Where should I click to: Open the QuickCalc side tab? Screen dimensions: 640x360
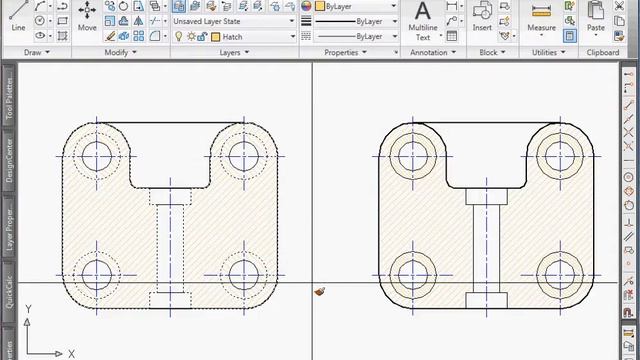[9, 291]
